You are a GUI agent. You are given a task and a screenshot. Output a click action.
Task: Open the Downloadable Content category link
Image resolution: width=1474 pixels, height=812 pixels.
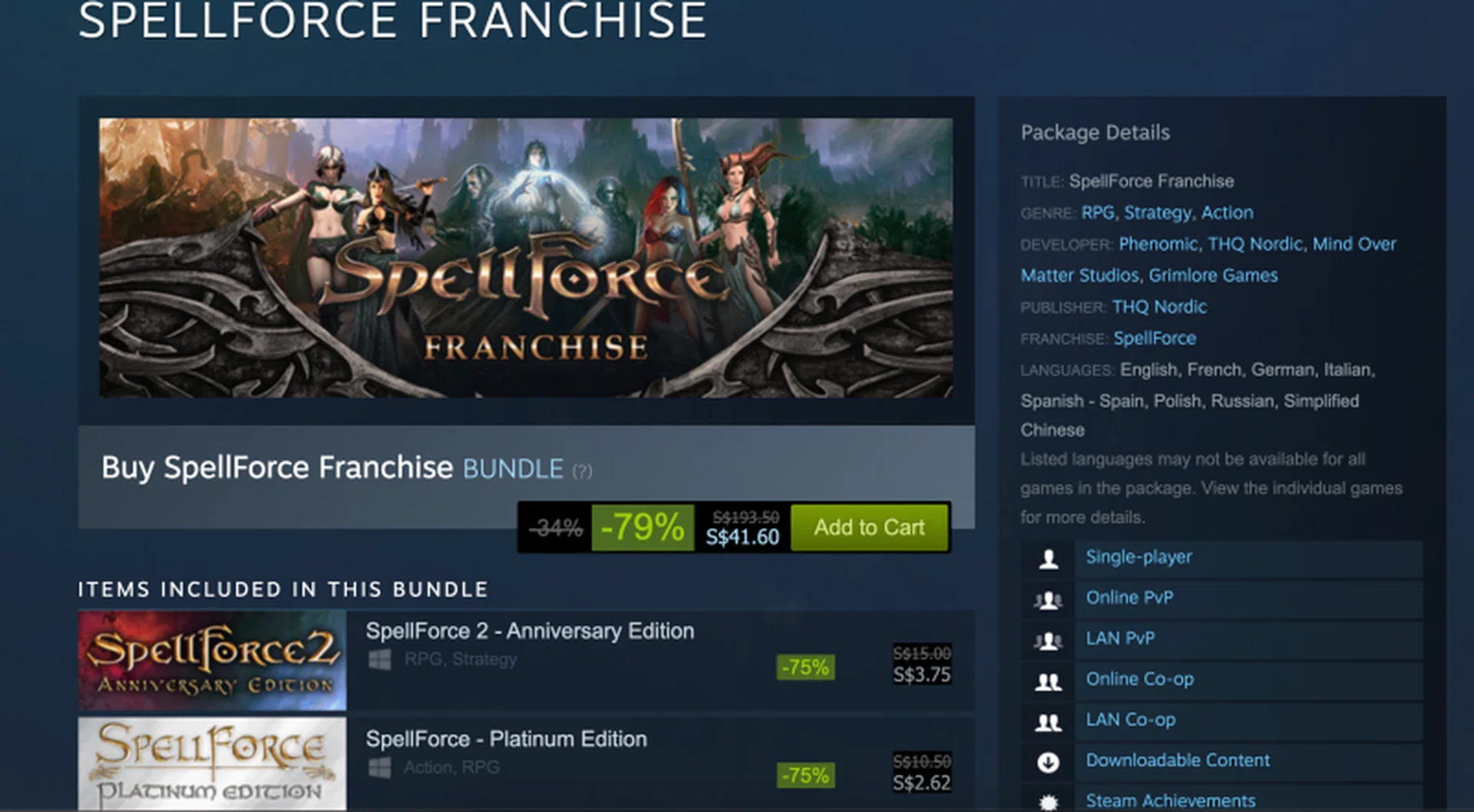[x=1178, y=761]
